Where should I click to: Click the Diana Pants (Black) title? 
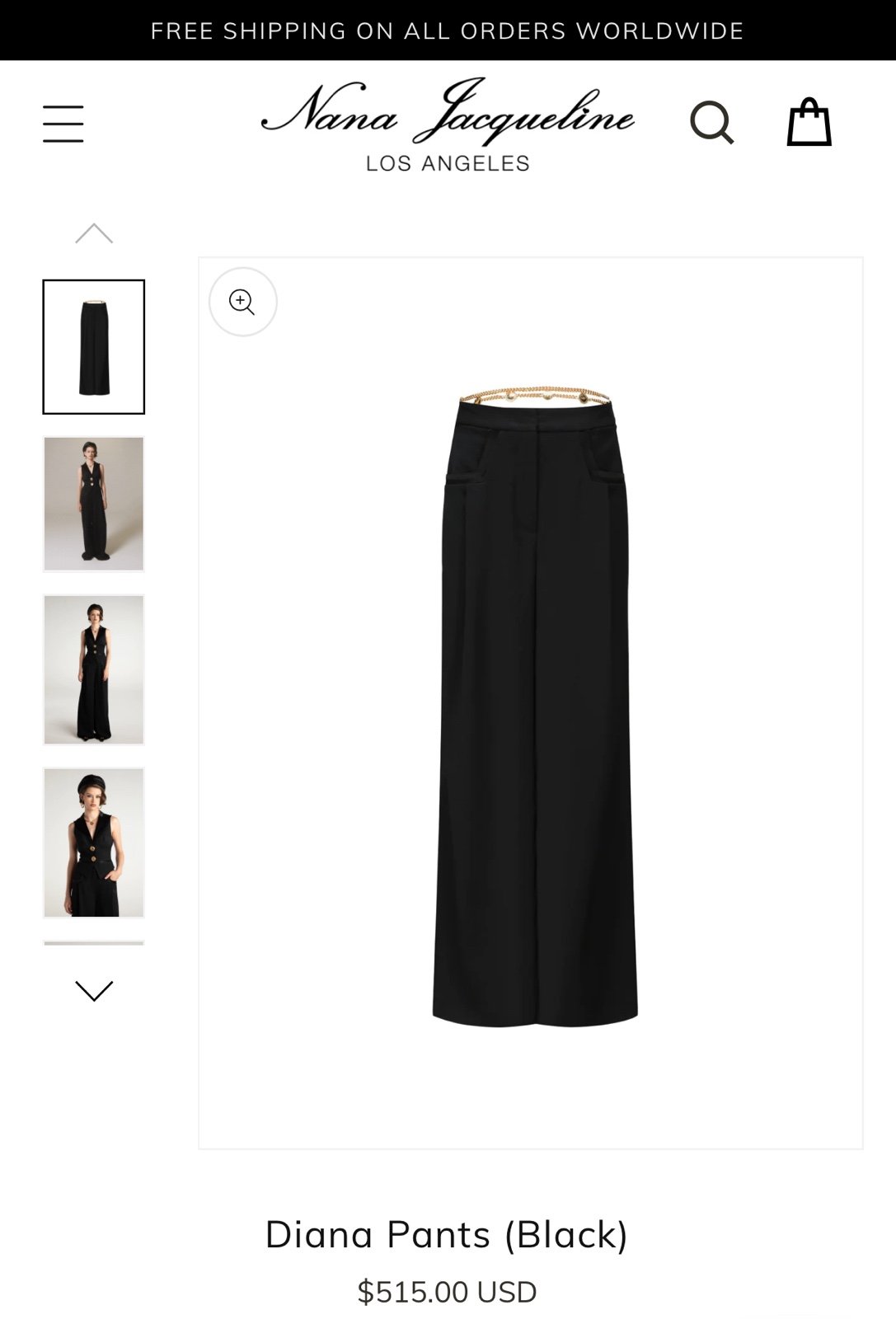447,1235
